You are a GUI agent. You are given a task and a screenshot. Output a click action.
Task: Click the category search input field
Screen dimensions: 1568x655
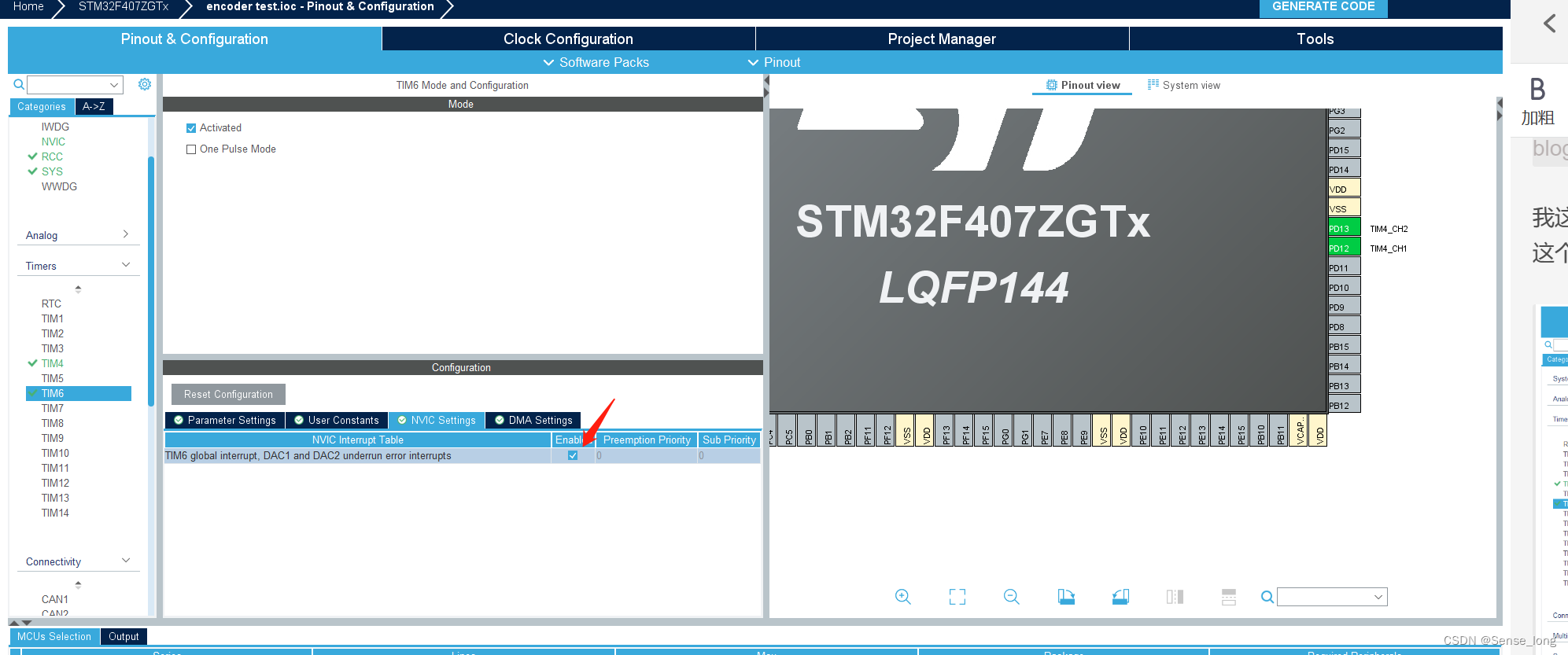[x=68, y=84]
